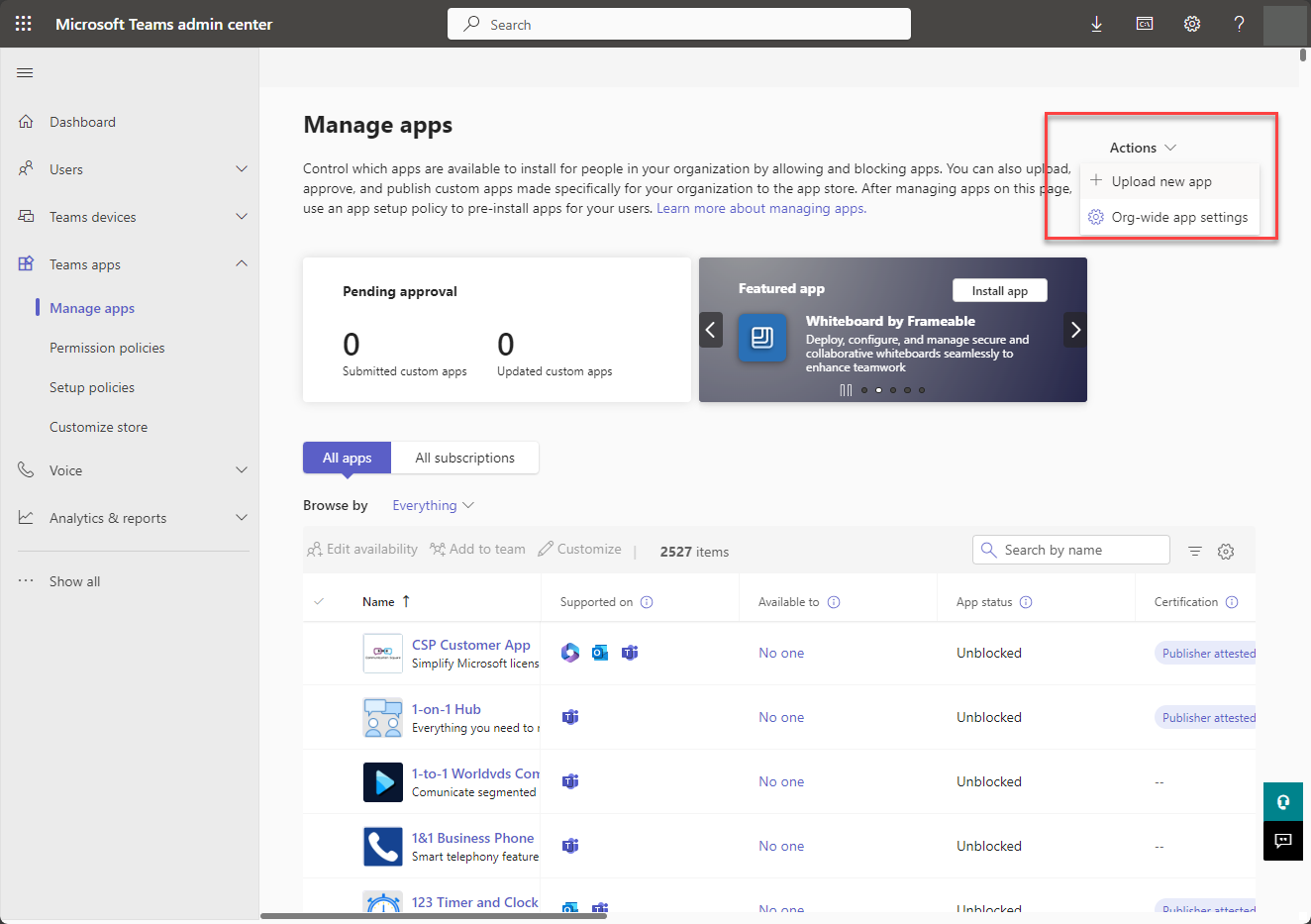Click the horizontal scrollbar at bottom

coord(434,916)
